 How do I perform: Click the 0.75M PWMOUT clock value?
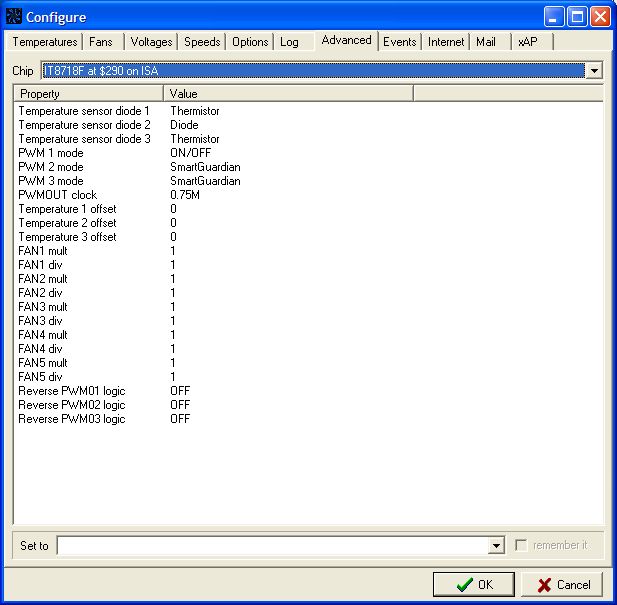tap(185, 195)
